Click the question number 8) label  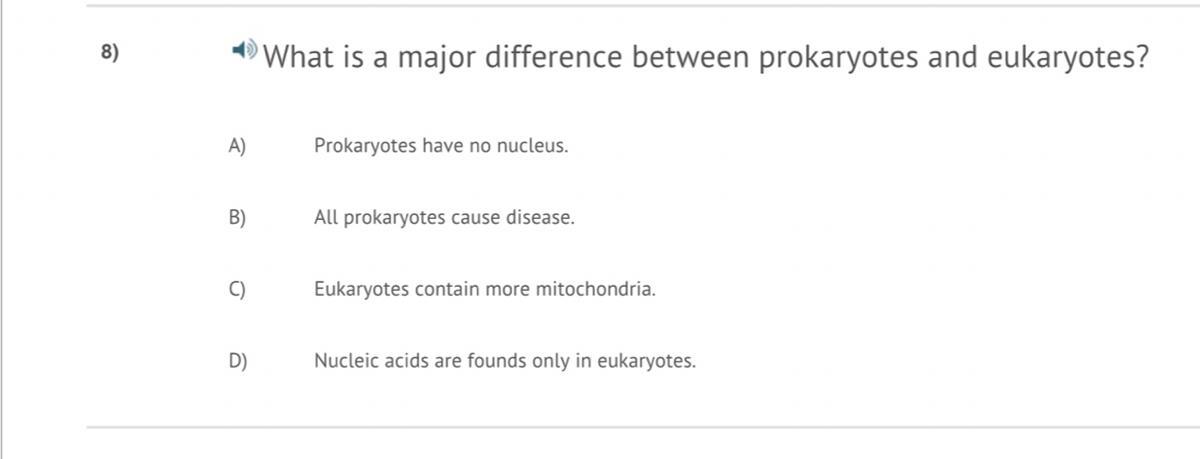pyautogui.click(x=110, y=53)
